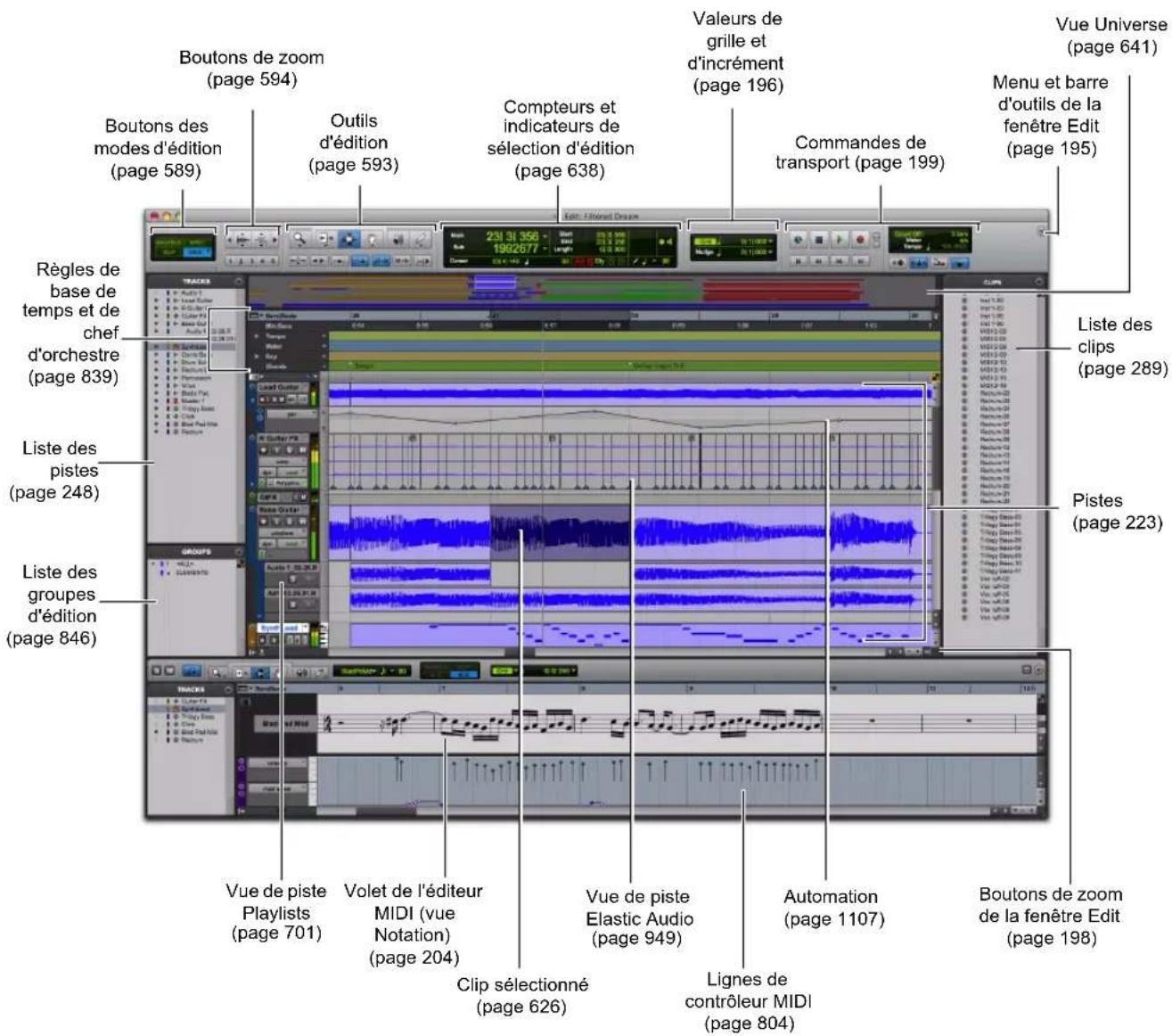Image resolution: width=1172 pixels, height=1036 pixels.
Task: Toggle show/hide dot for Click track
Action: click(156, 416)
